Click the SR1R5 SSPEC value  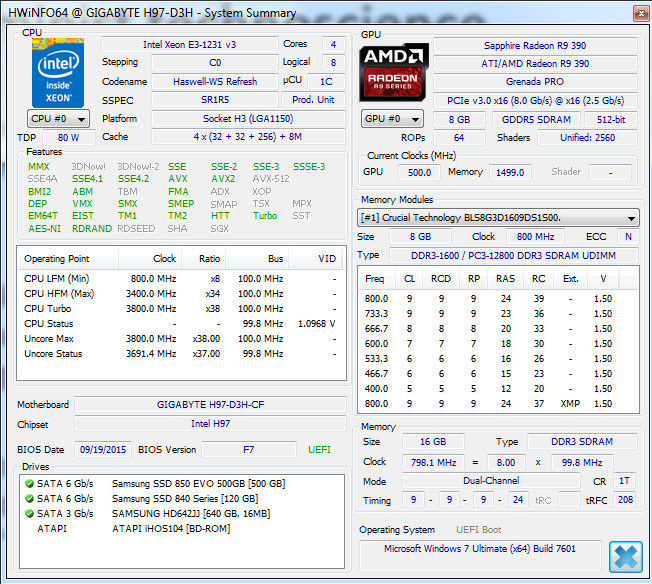(x=215, y=100)
